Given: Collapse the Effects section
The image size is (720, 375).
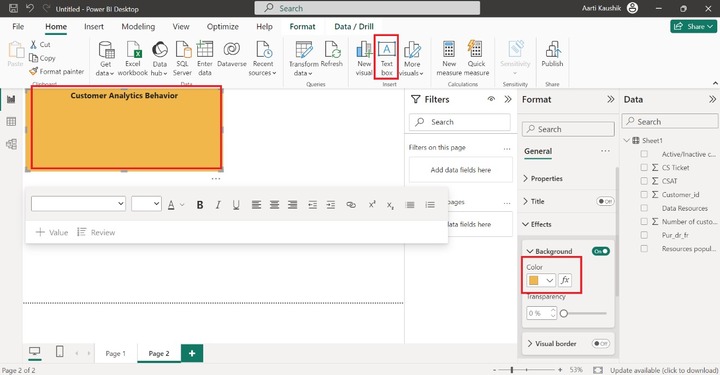Looking at the screenshot, I should point(537,224).
